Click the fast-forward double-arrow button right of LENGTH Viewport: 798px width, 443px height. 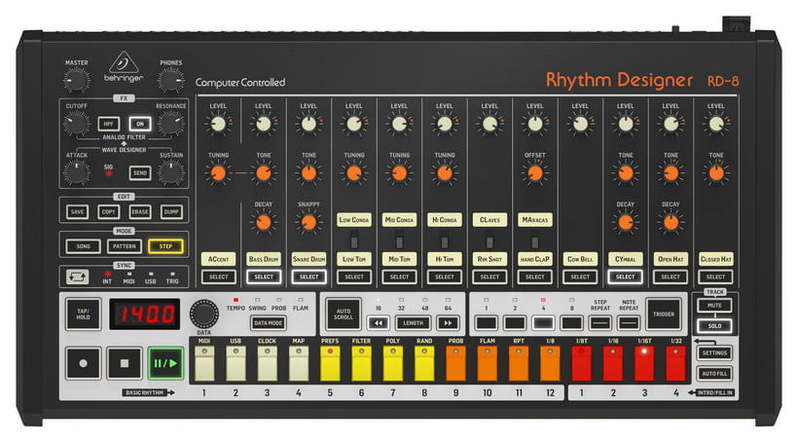pyautogui.click(x=447, y=323)
